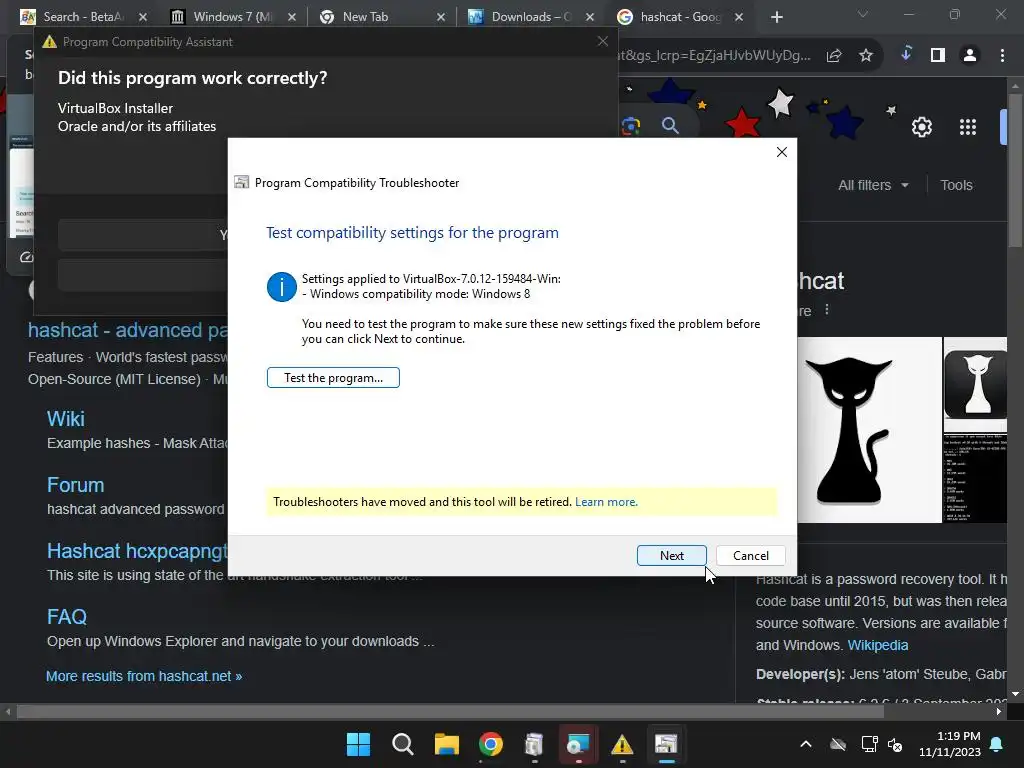
Task: Click the share page icon in address bar
Action: point(834,56)
